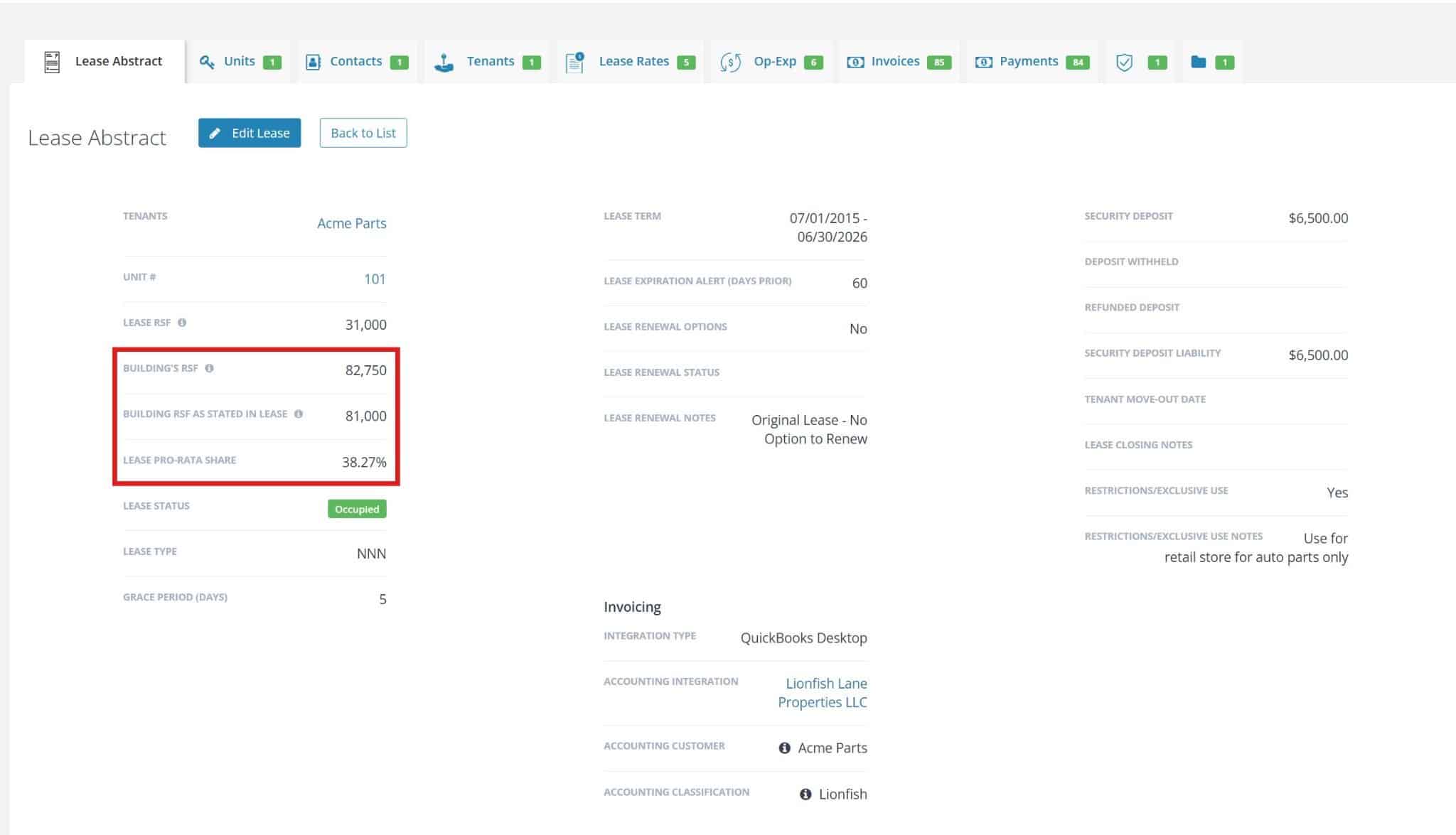Image resolution: width=1456 pixels, height=835 pixels.
Task: Click info icon next to Building's RSF
Action: [209, 368]
